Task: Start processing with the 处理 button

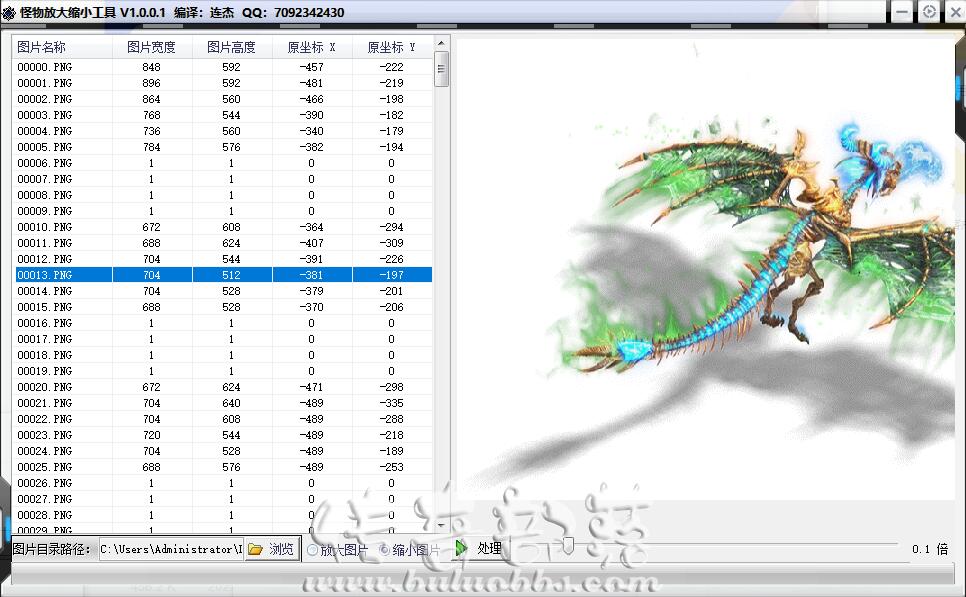Action: pos(479,548)
